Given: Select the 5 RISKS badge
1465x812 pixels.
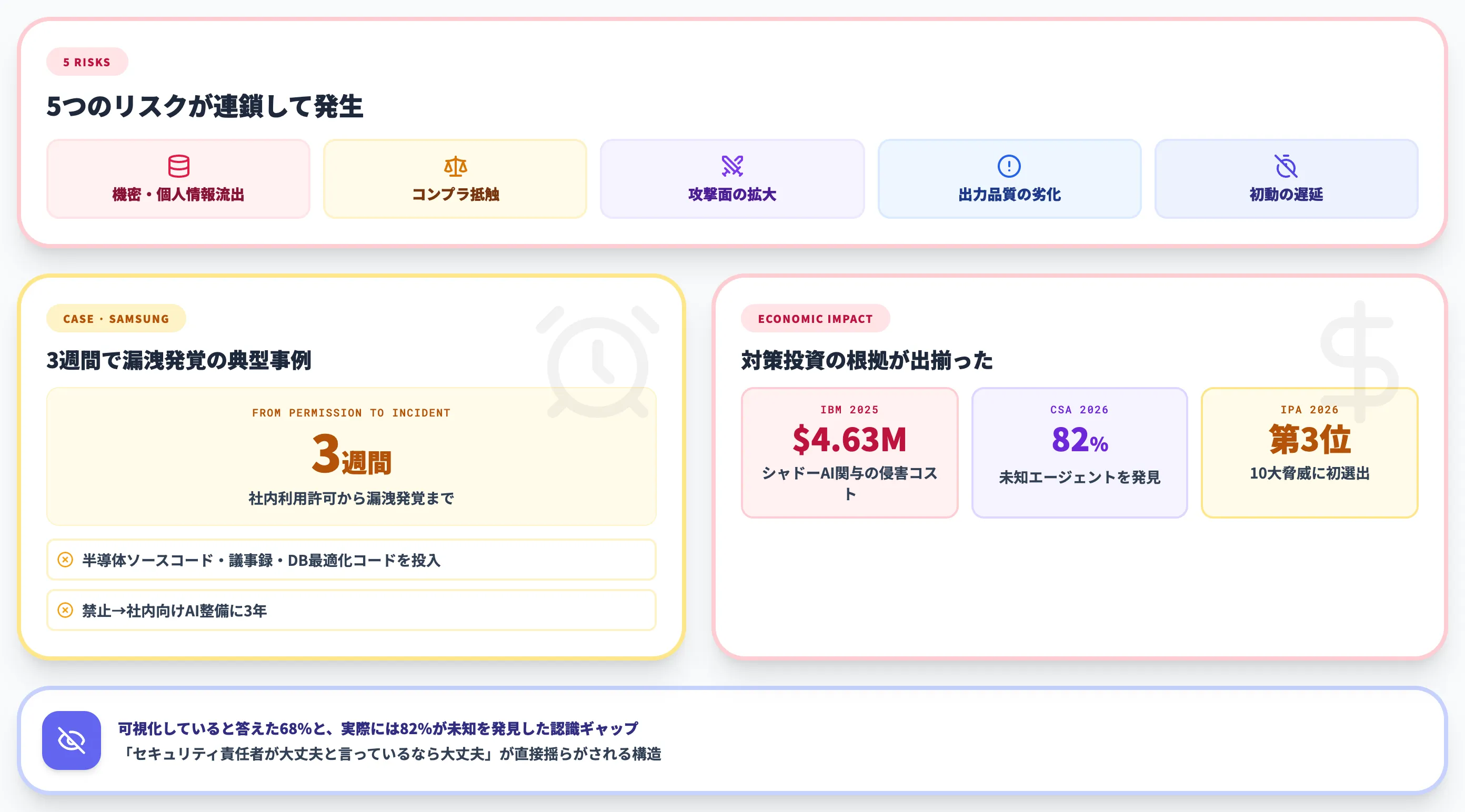Looking at the screenshot, I should [87, 62].
